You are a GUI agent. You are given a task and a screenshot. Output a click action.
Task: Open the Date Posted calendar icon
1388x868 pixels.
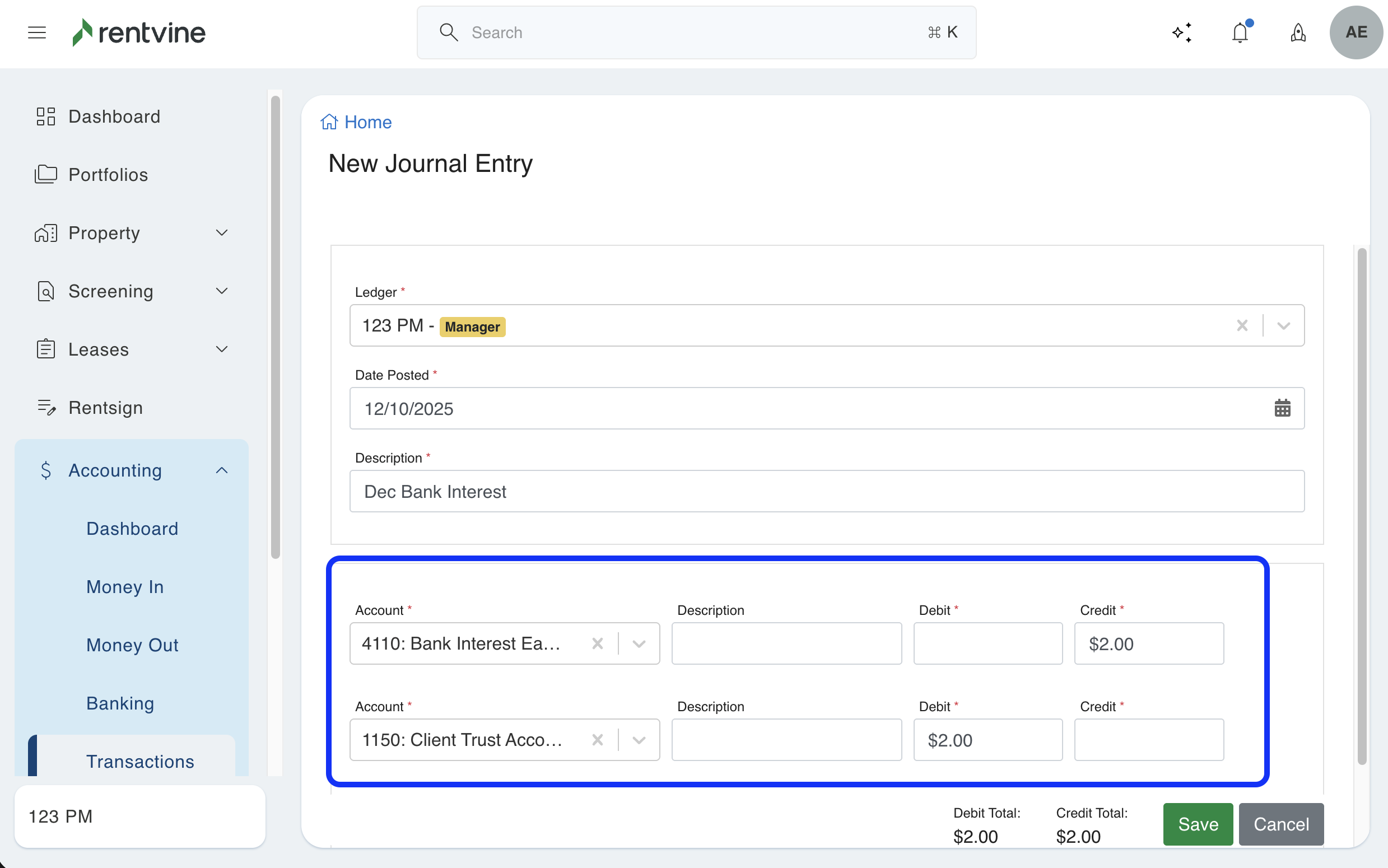(1282, 408)
